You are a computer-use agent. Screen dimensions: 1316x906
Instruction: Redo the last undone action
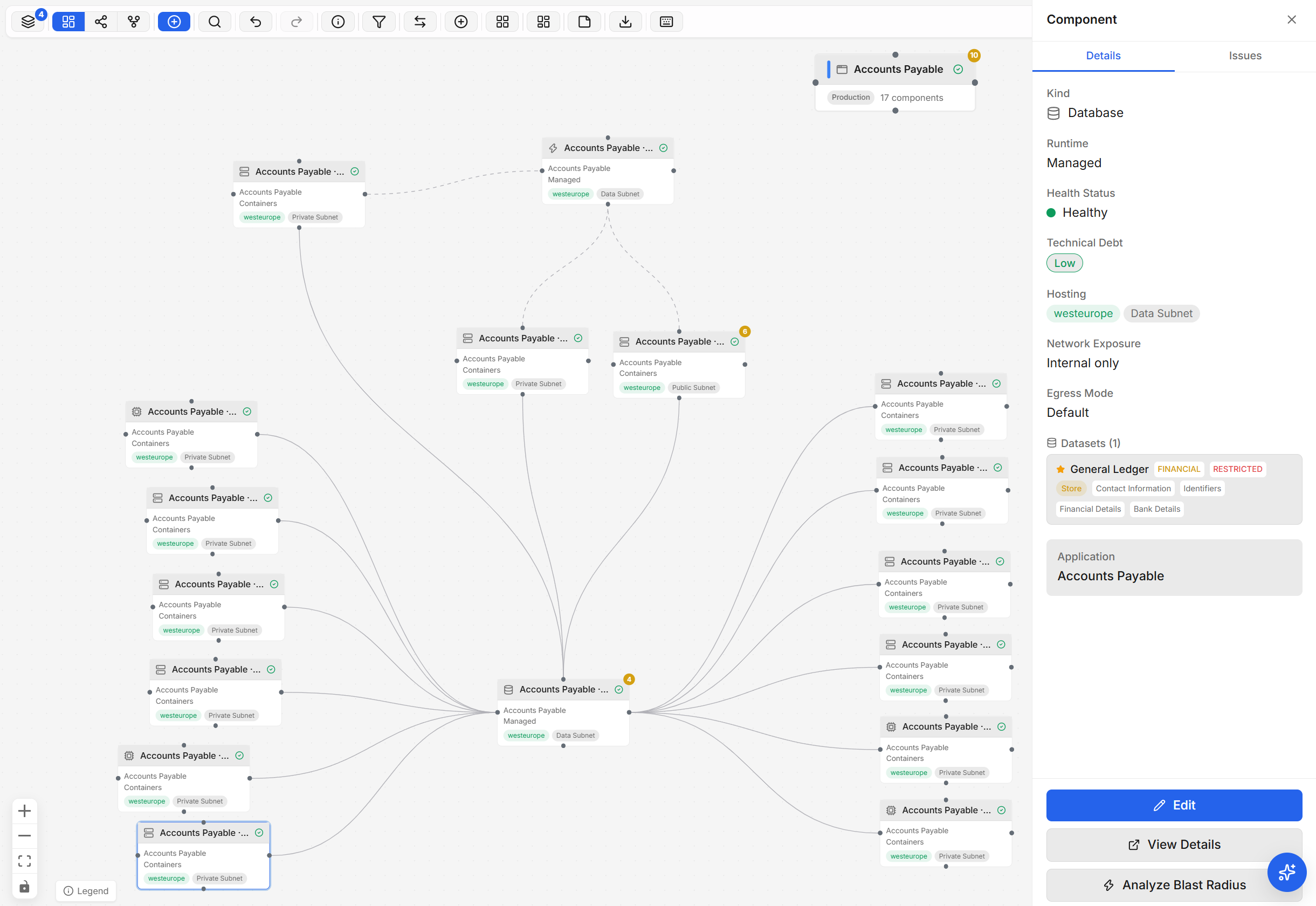[x=296, y=22]
